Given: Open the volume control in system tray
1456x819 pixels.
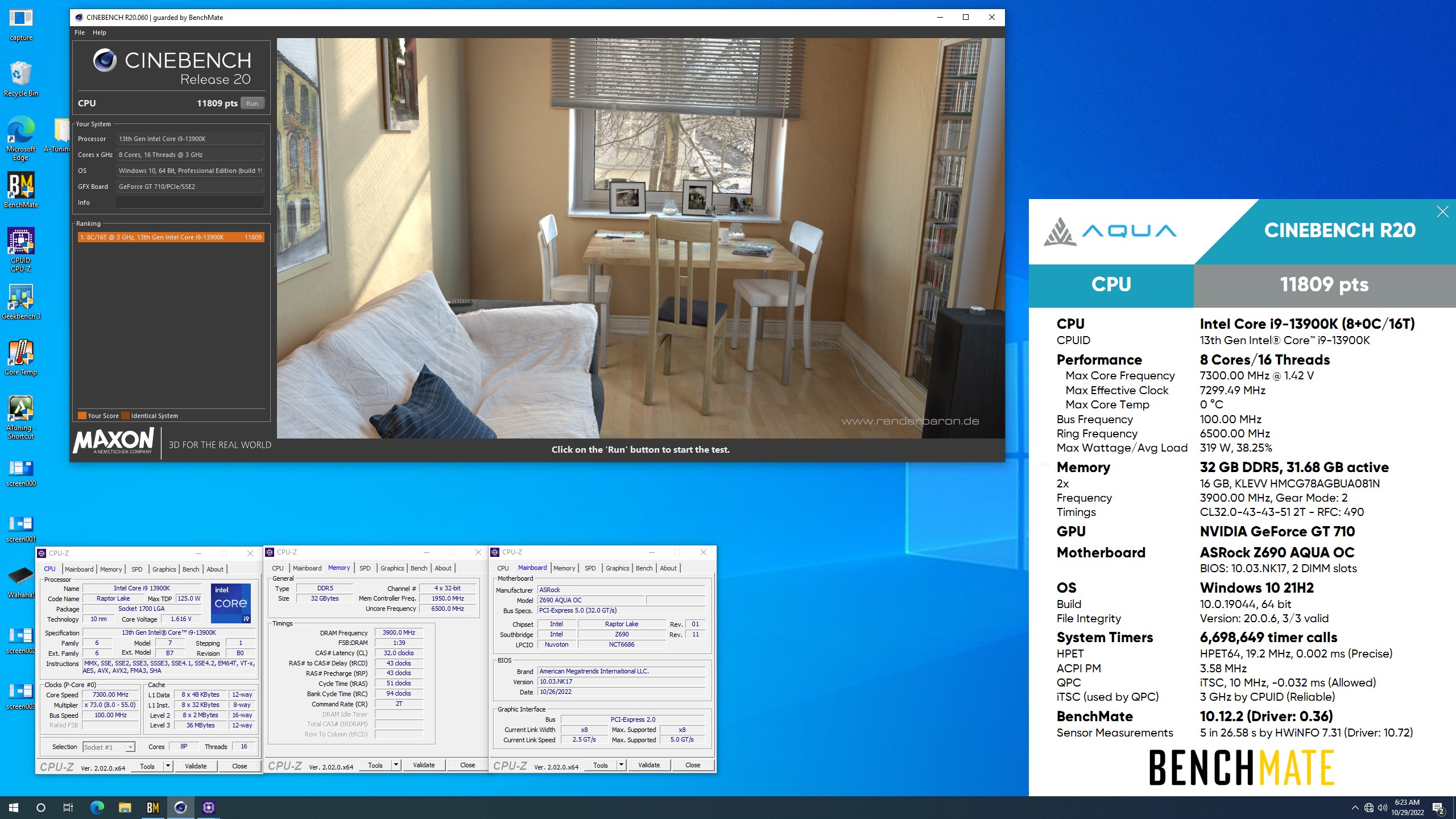Looking at the screenshot, I should tap(1383, 808).
